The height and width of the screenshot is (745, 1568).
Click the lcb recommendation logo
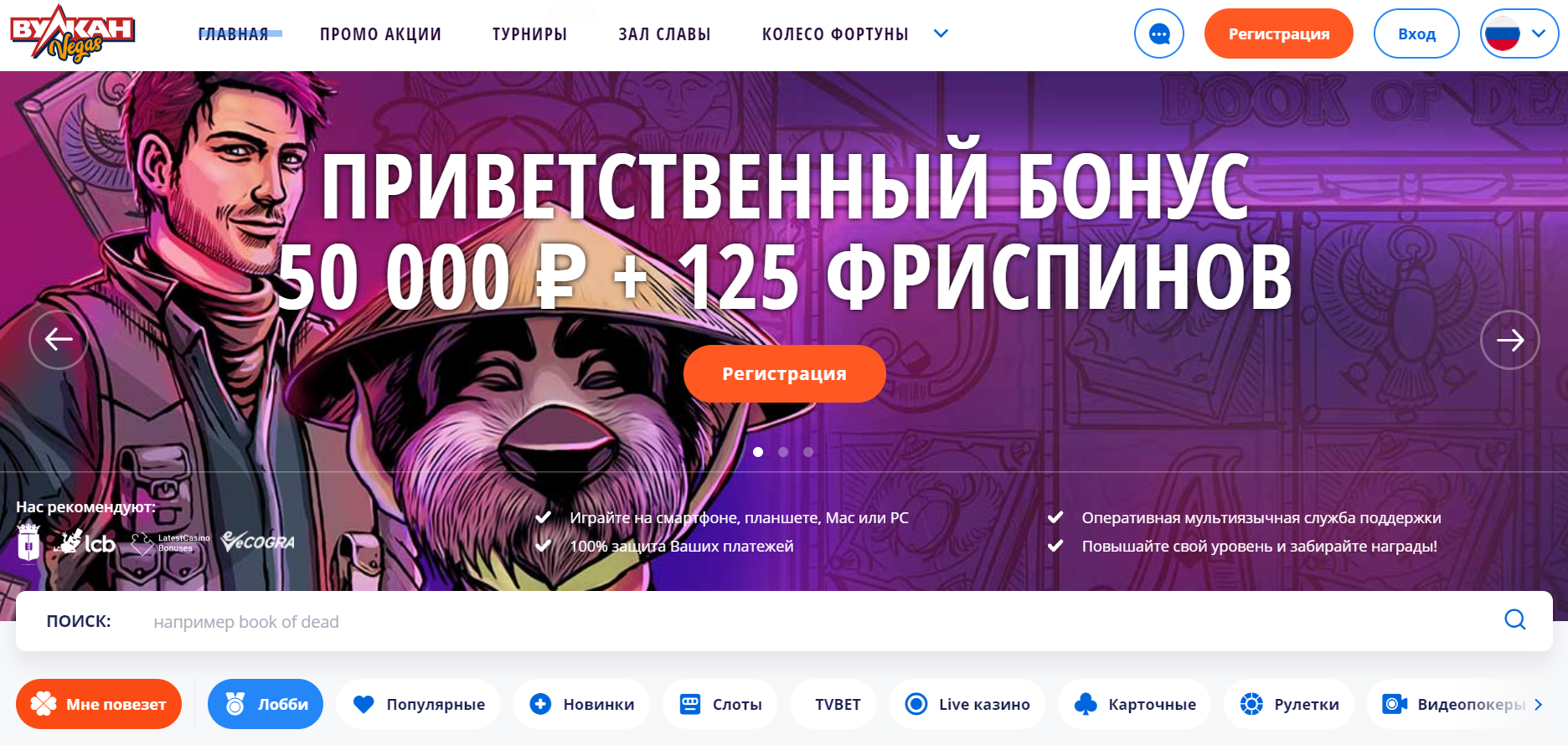(x=86, y=542)
